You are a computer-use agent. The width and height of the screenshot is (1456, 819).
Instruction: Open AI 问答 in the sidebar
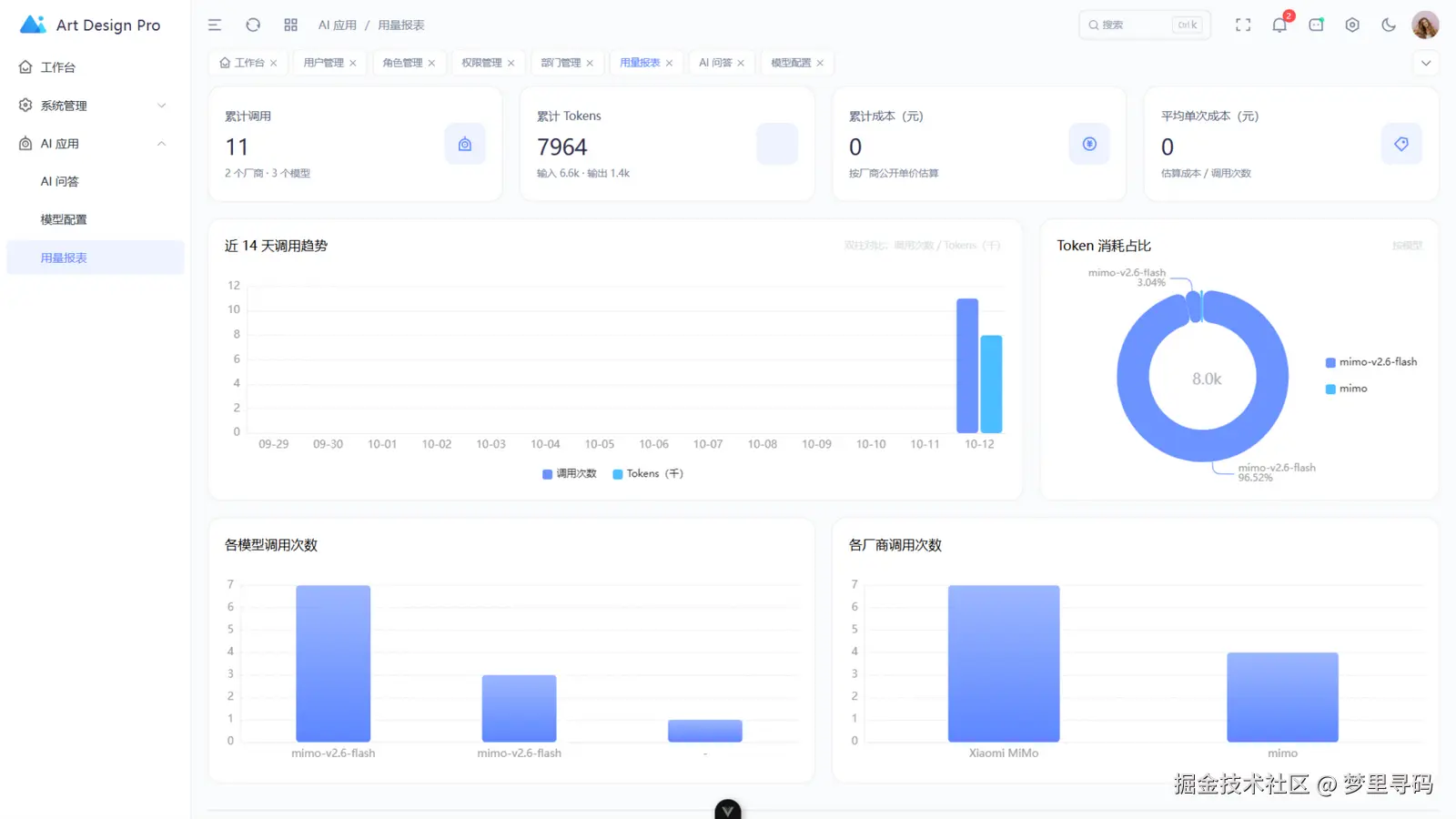96,182
